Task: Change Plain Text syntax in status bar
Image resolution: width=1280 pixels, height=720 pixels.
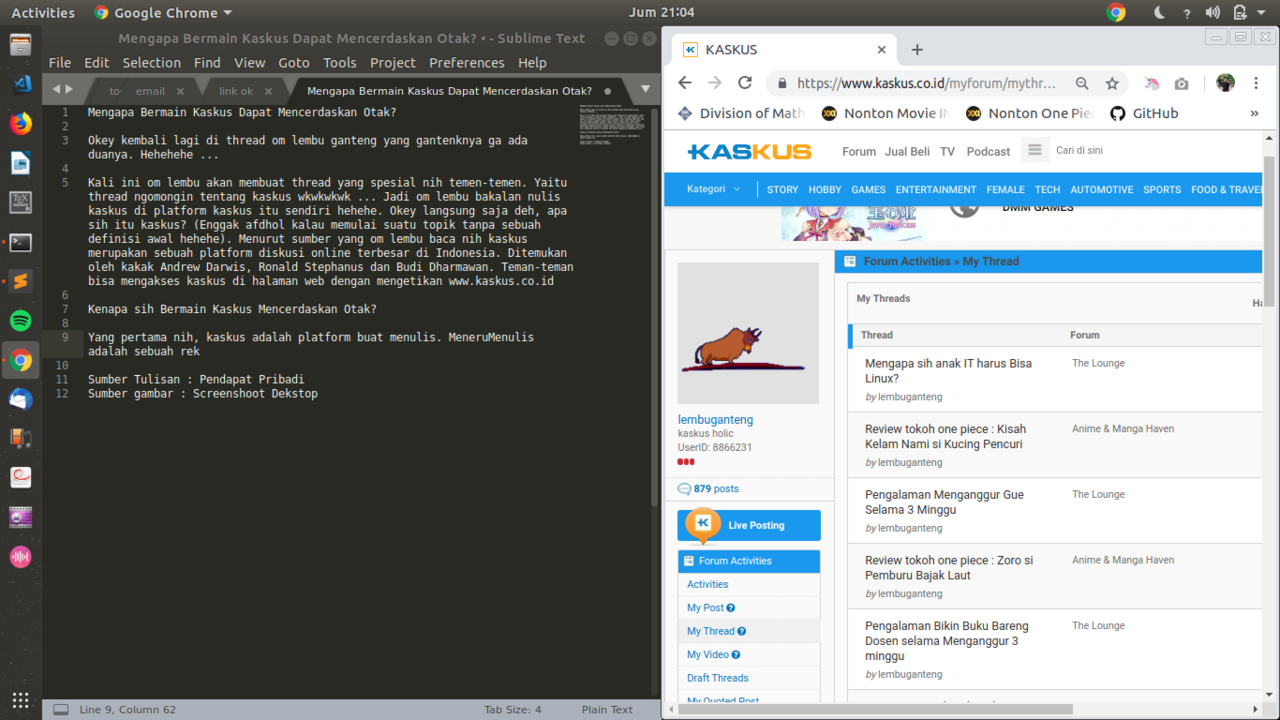Action: [607, 709]
